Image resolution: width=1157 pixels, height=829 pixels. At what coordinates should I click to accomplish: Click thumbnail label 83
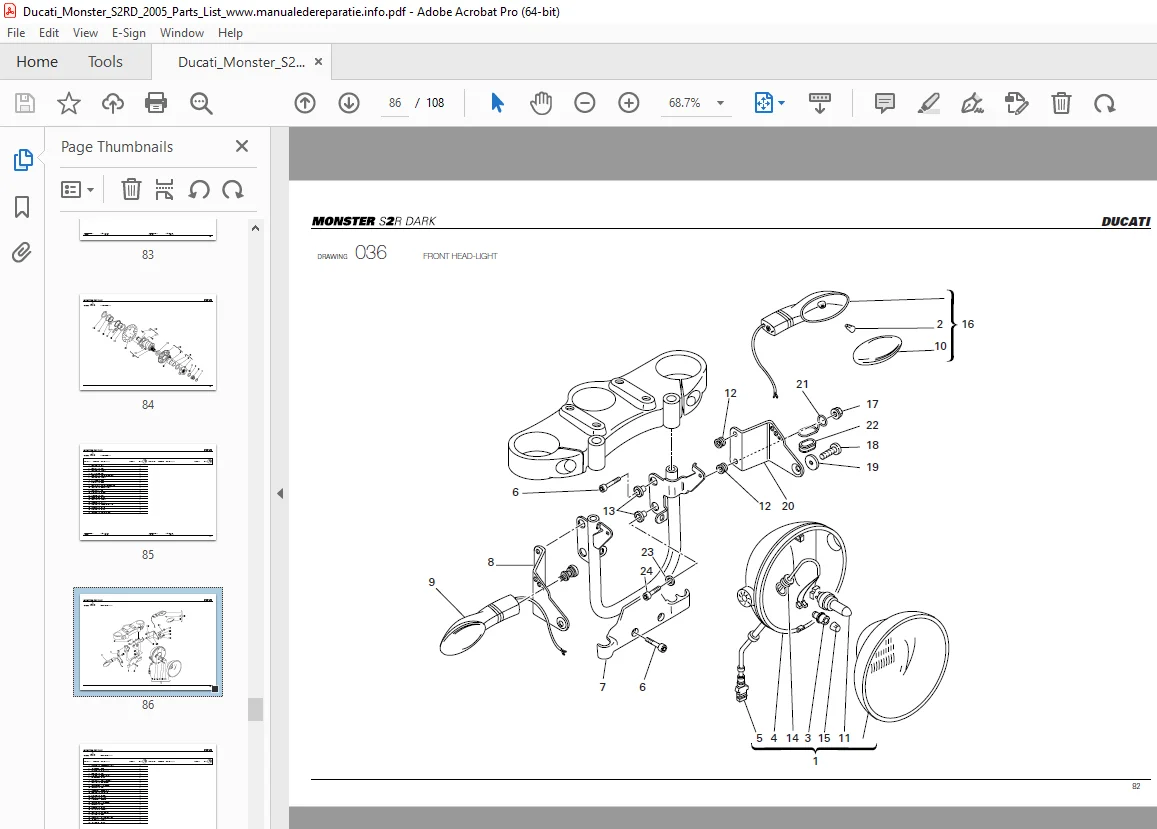[x=148, y=255]
